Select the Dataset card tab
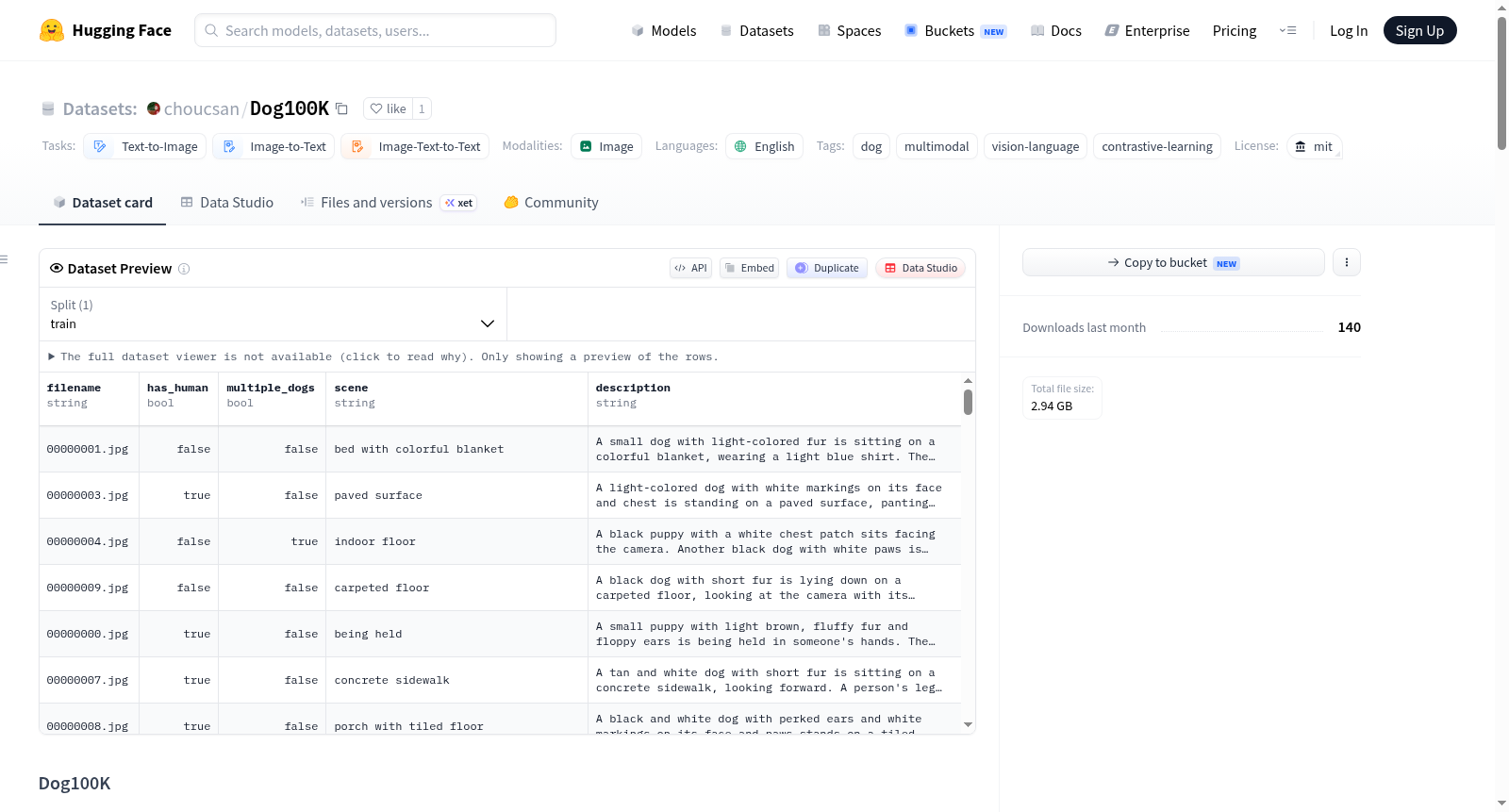 pos(103,203)
